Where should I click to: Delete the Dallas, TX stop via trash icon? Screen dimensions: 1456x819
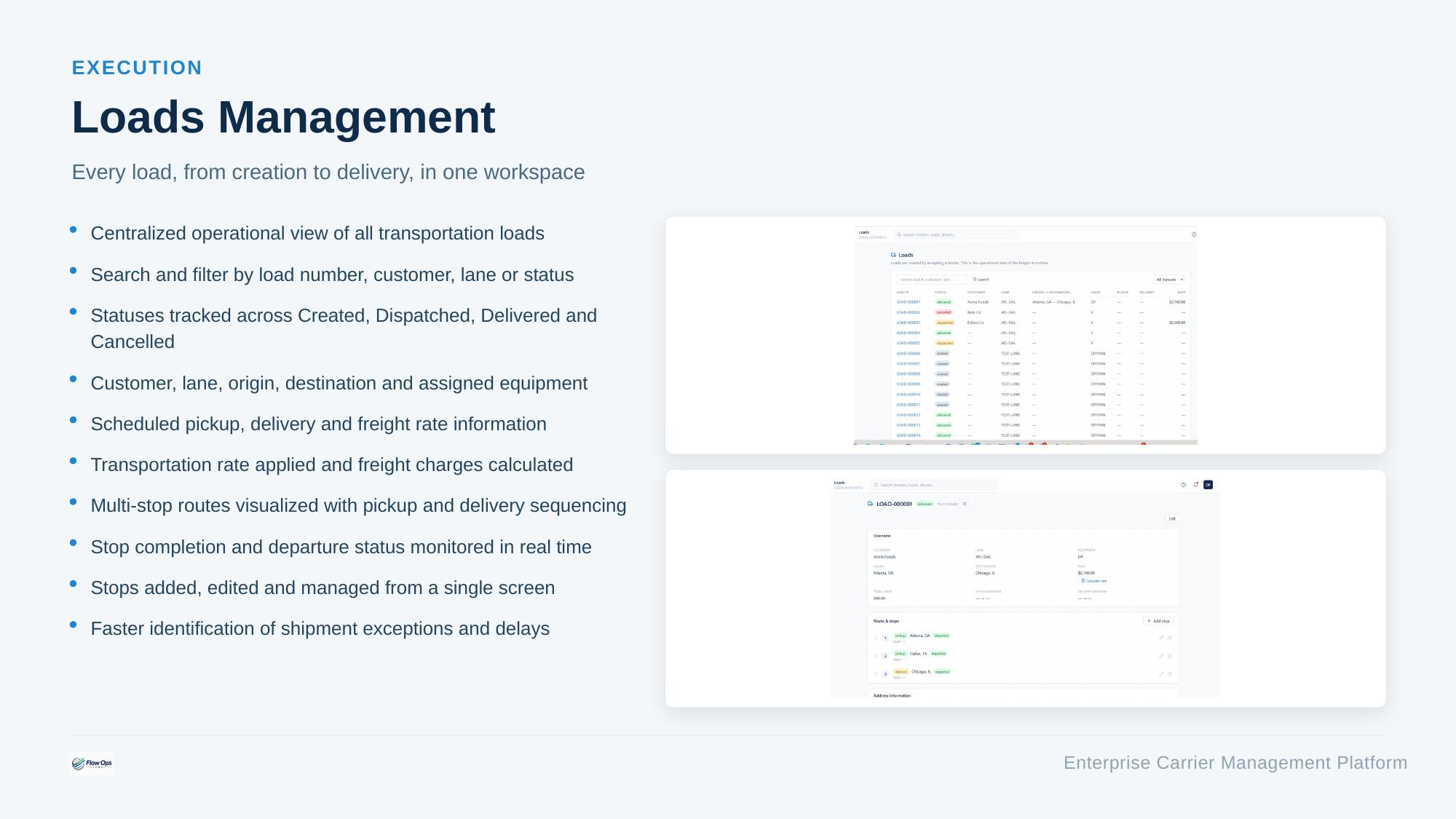[1170, 656]
